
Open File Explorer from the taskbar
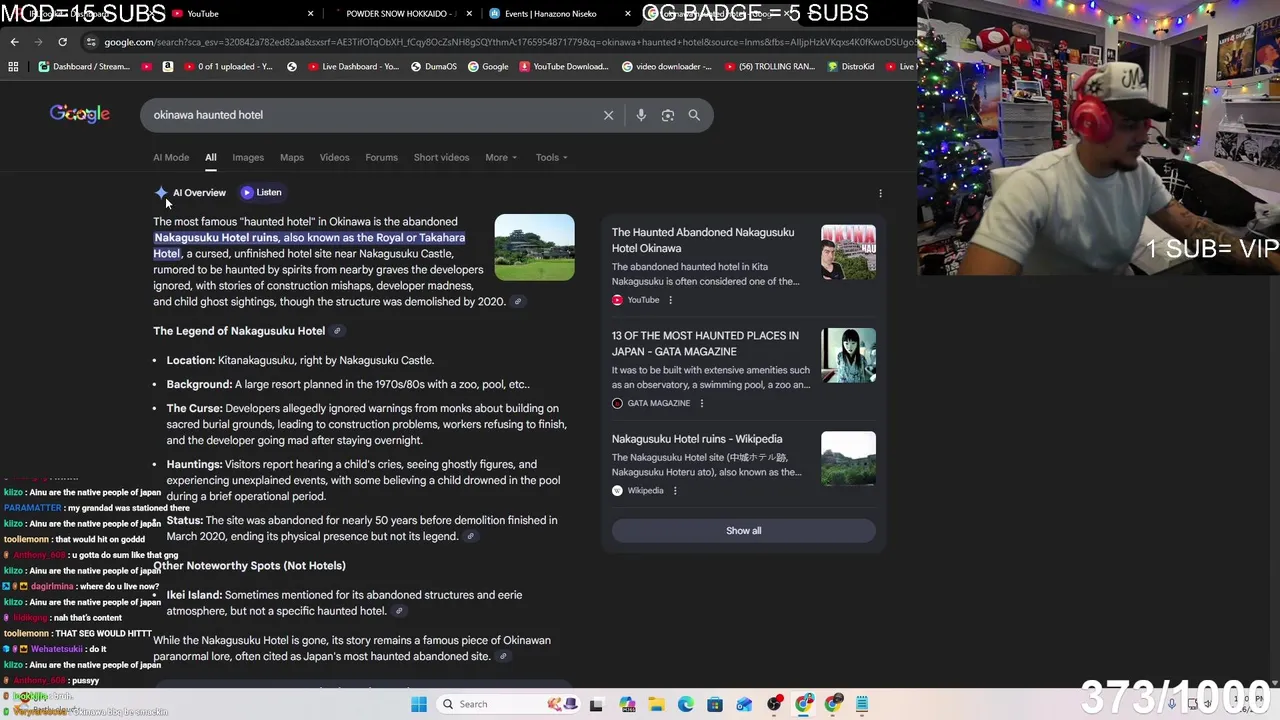tap(656, 704)
